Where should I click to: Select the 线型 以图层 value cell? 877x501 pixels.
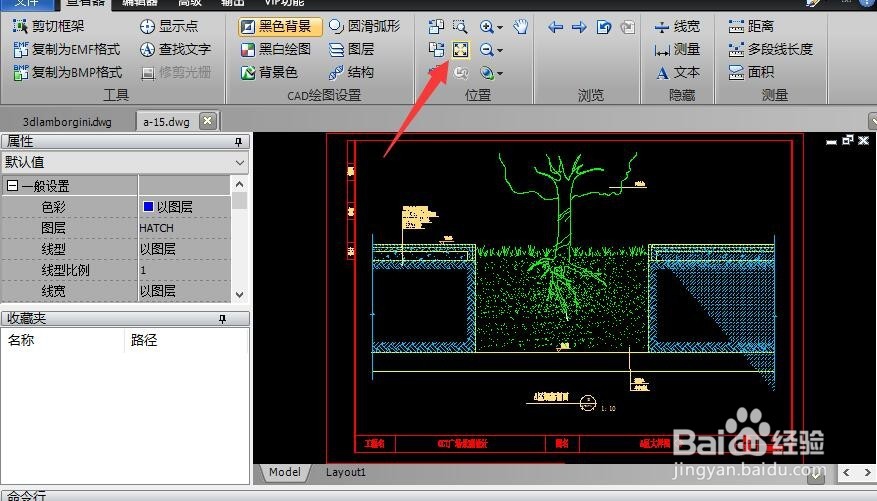click(x=184, y=249)
